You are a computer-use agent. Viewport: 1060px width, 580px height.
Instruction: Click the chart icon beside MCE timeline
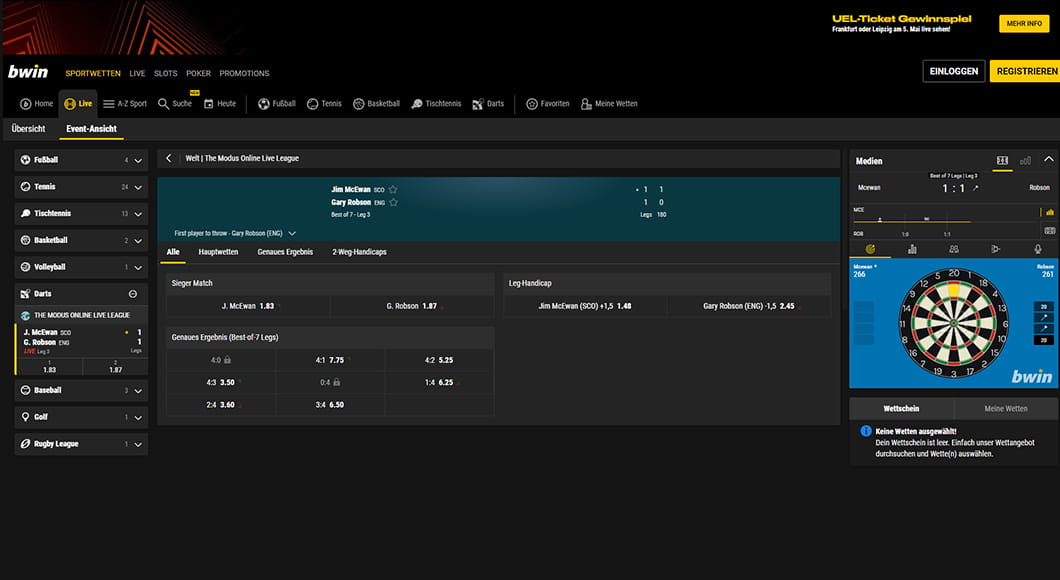tap(1050, 212)
